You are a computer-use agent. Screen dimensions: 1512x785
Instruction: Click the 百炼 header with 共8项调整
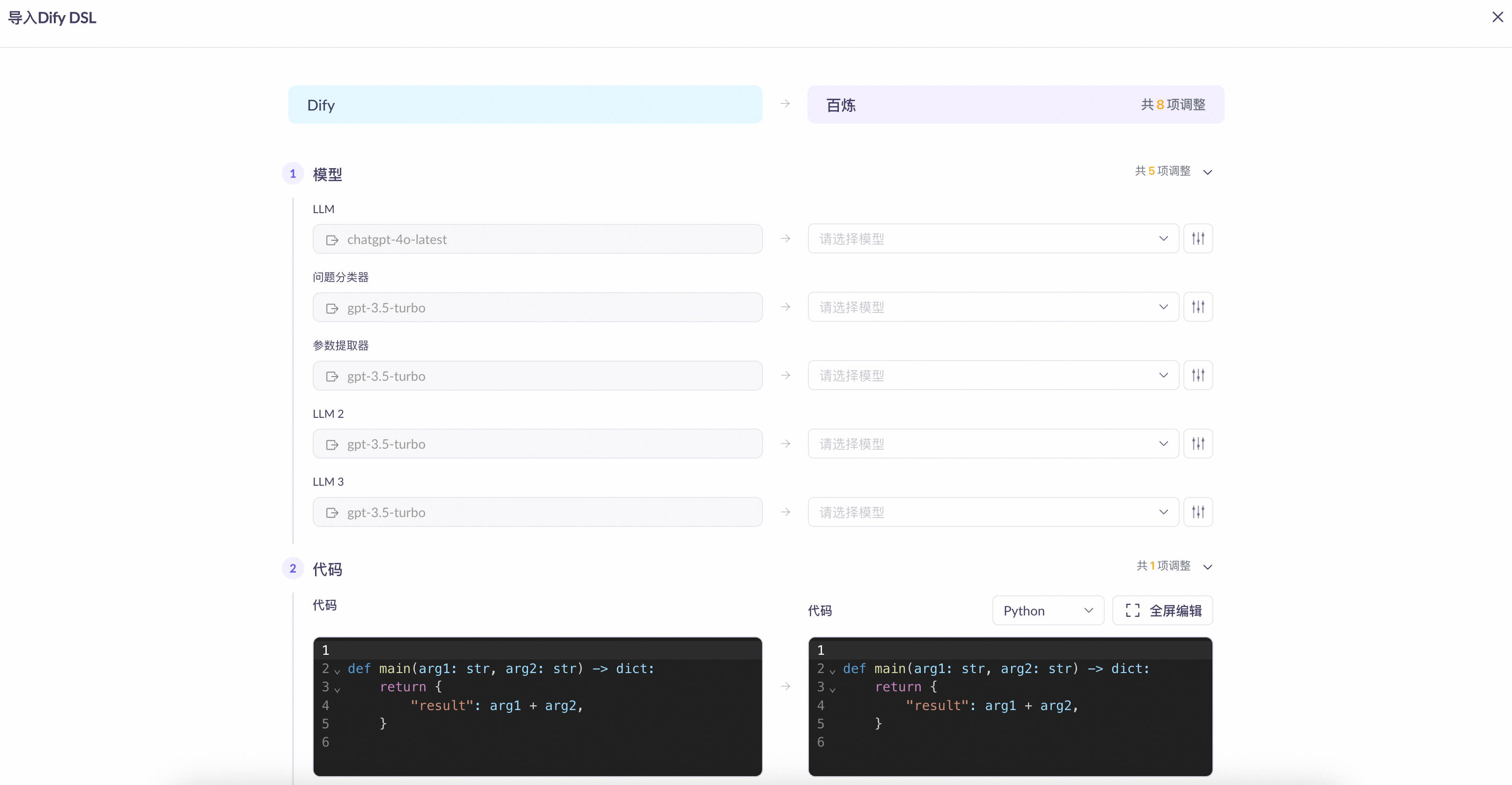pos(1015,104)
